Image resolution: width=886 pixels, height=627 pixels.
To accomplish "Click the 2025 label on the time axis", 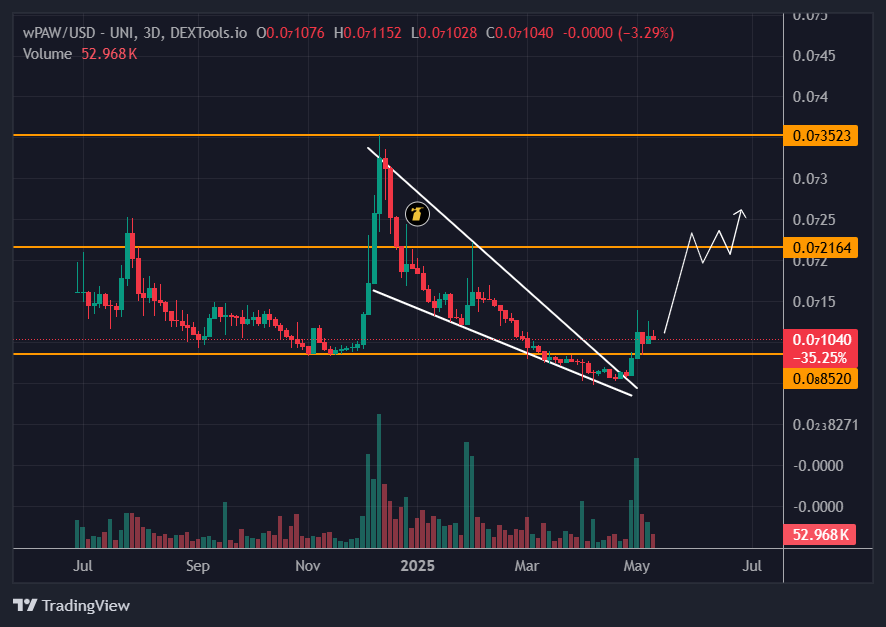I will tap(418, 565).
